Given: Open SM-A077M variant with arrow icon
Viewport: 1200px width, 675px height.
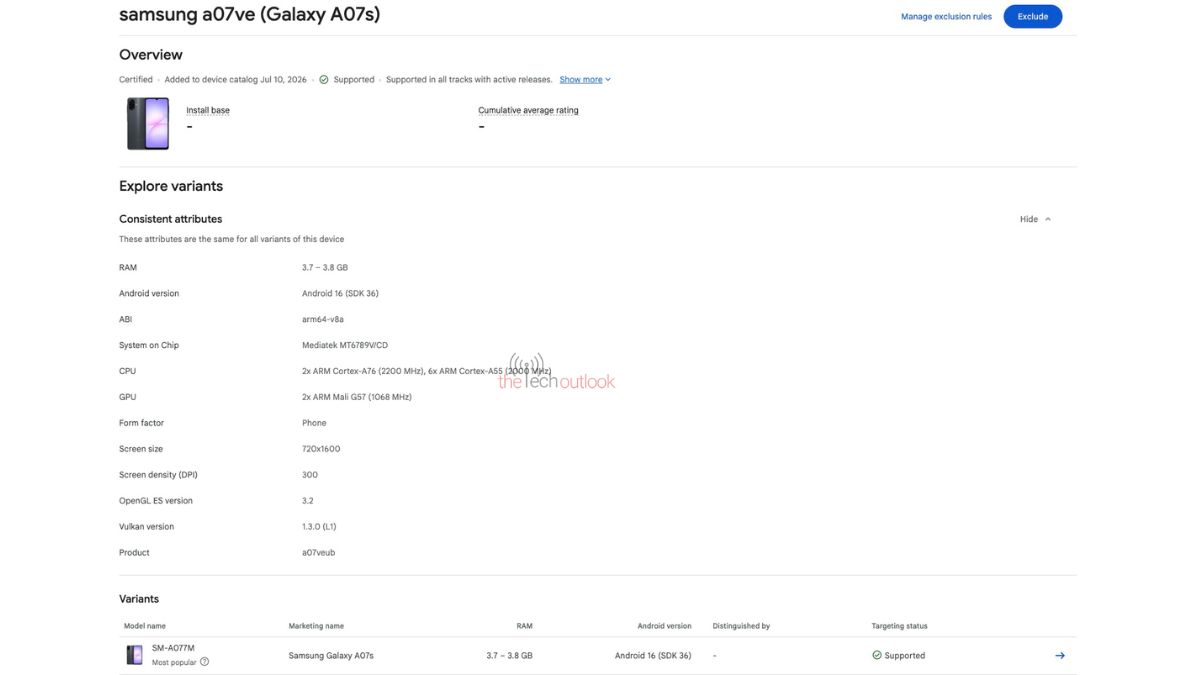Looking at the screenshot, I should coord(1060,656).
